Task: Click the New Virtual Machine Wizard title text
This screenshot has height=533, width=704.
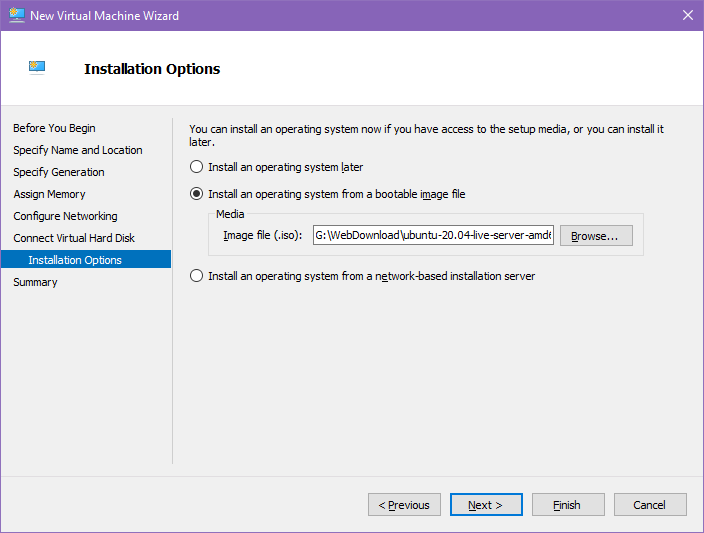Action: click(x=104, y=16)
